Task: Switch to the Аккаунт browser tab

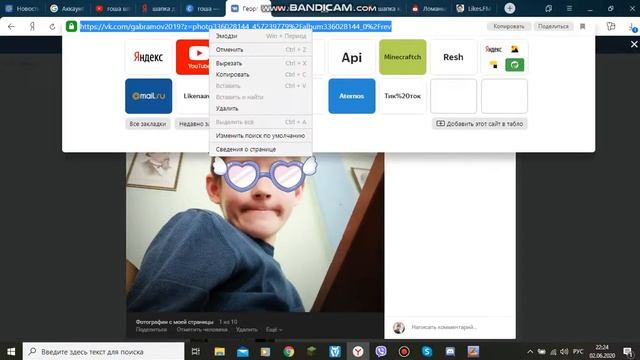Action: [x=66, y=8]
